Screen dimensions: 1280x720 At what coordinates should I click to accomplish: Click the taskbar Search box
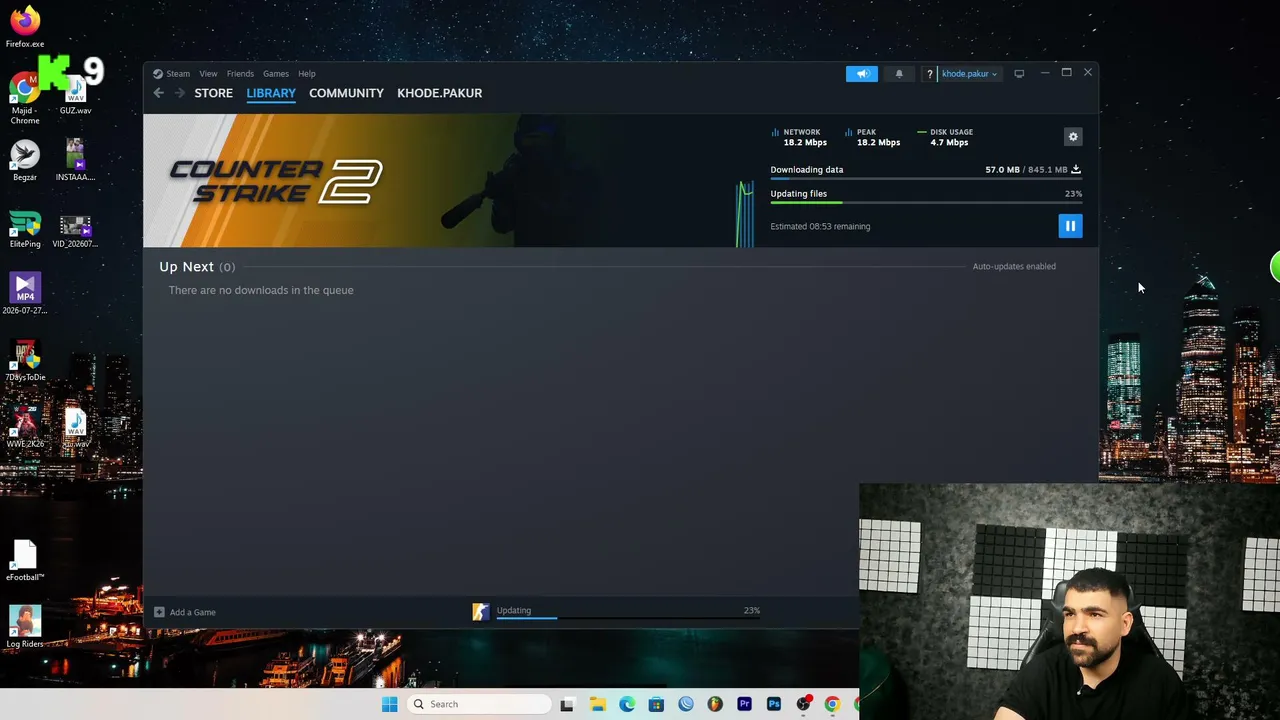click(x=480, y=704)
